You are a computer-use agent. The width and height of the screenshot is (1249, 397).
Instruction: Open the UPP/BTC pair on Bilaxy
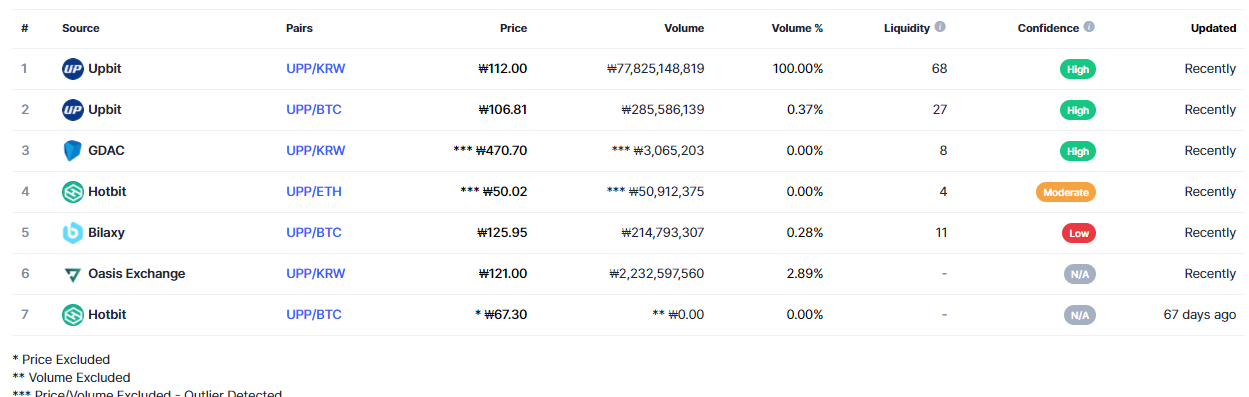point(313,233)
